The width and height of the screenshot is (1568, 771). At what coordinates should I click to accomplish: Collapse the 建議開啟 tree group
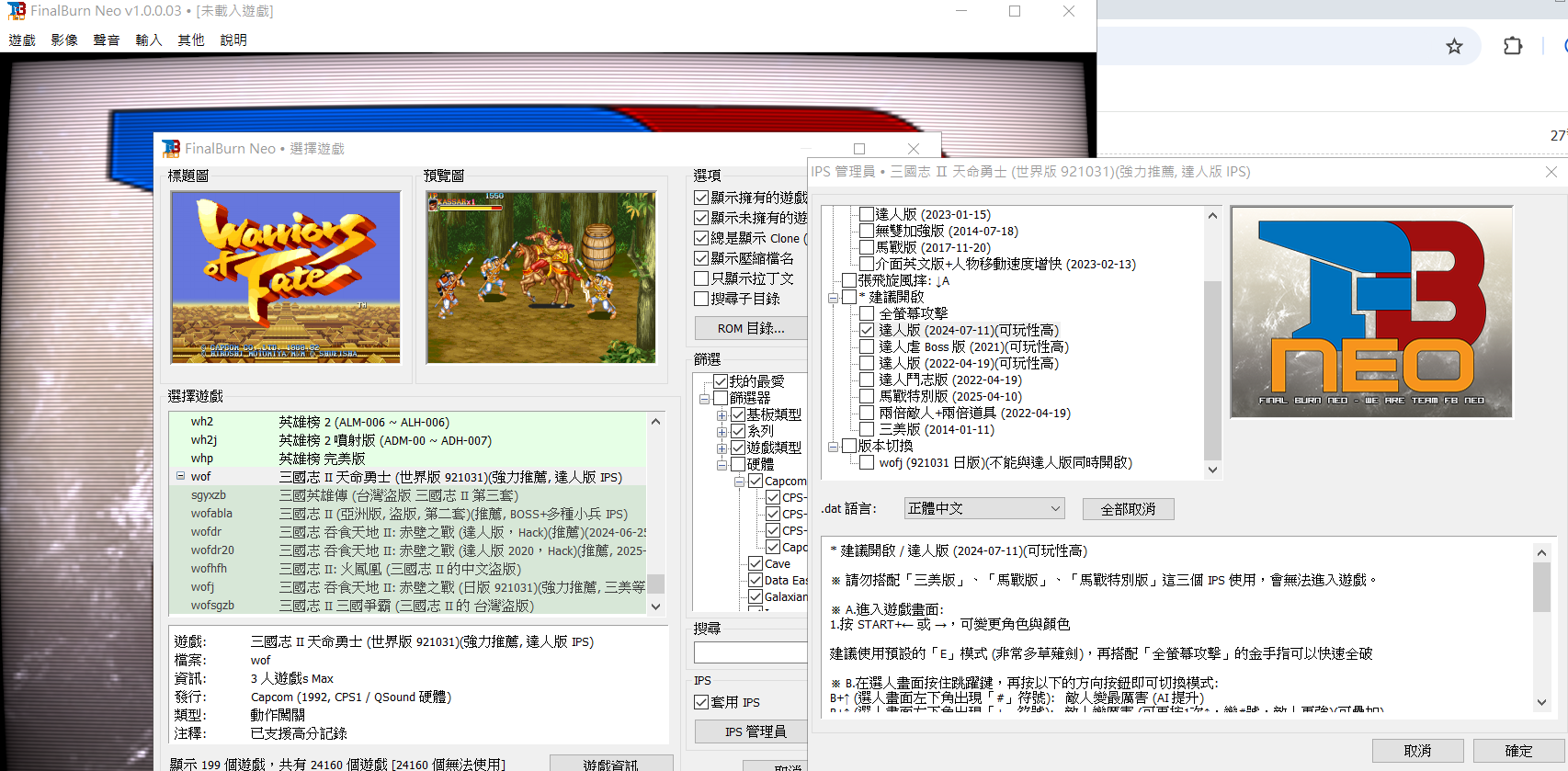coord(833,298)
